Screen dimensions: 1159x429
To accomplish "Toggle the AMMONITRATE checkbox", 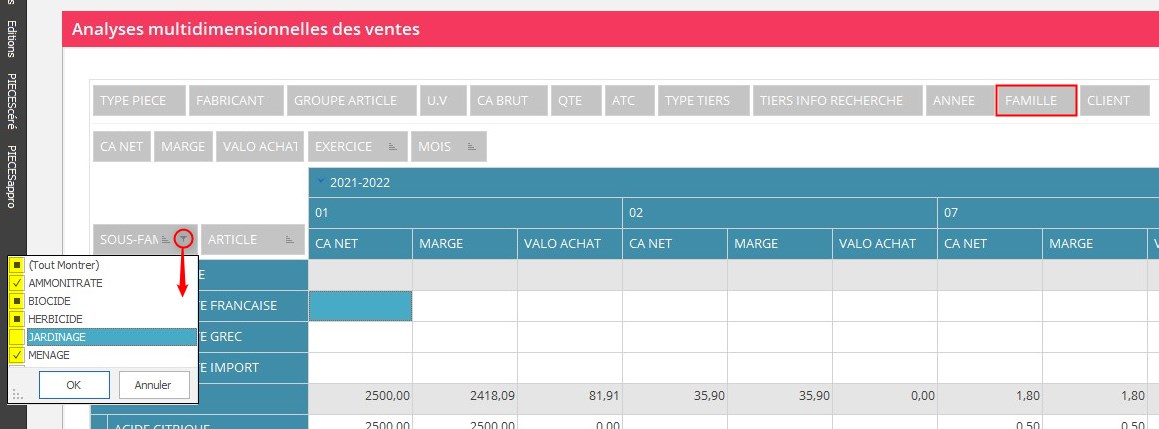I will pos(16,283).
